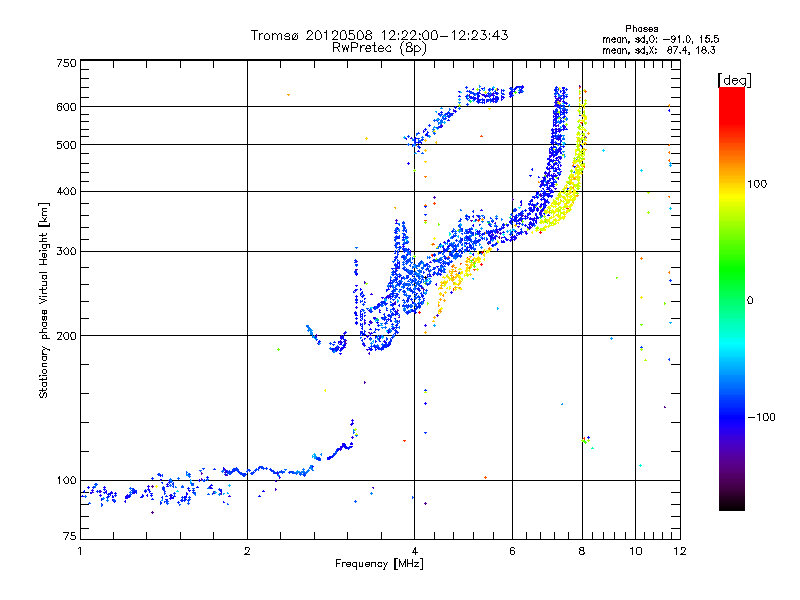Click the x-axis '2' tick label
The height and width of the screenshot is (600, 800).
pyautogui.click(x=247, y=551)
